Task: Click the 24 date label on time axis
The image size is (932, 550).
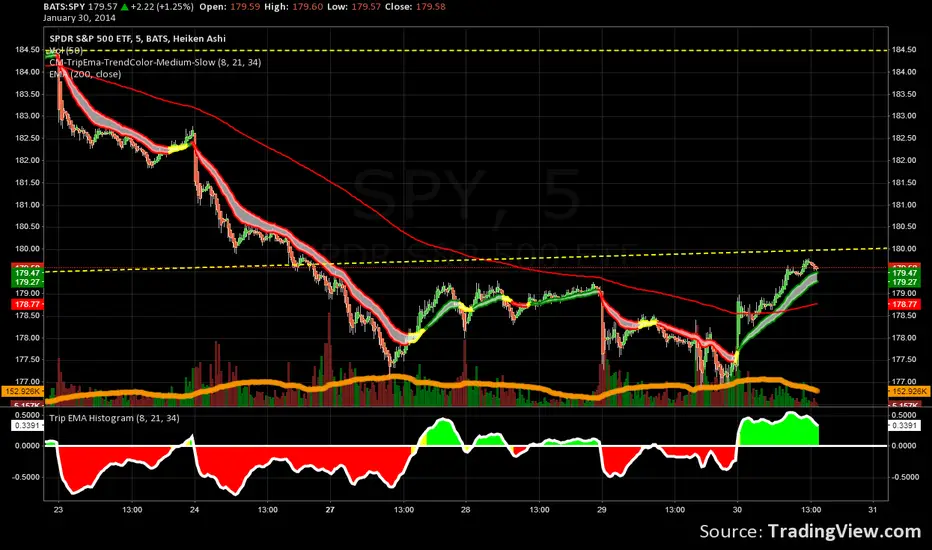Action: [194, 510]
